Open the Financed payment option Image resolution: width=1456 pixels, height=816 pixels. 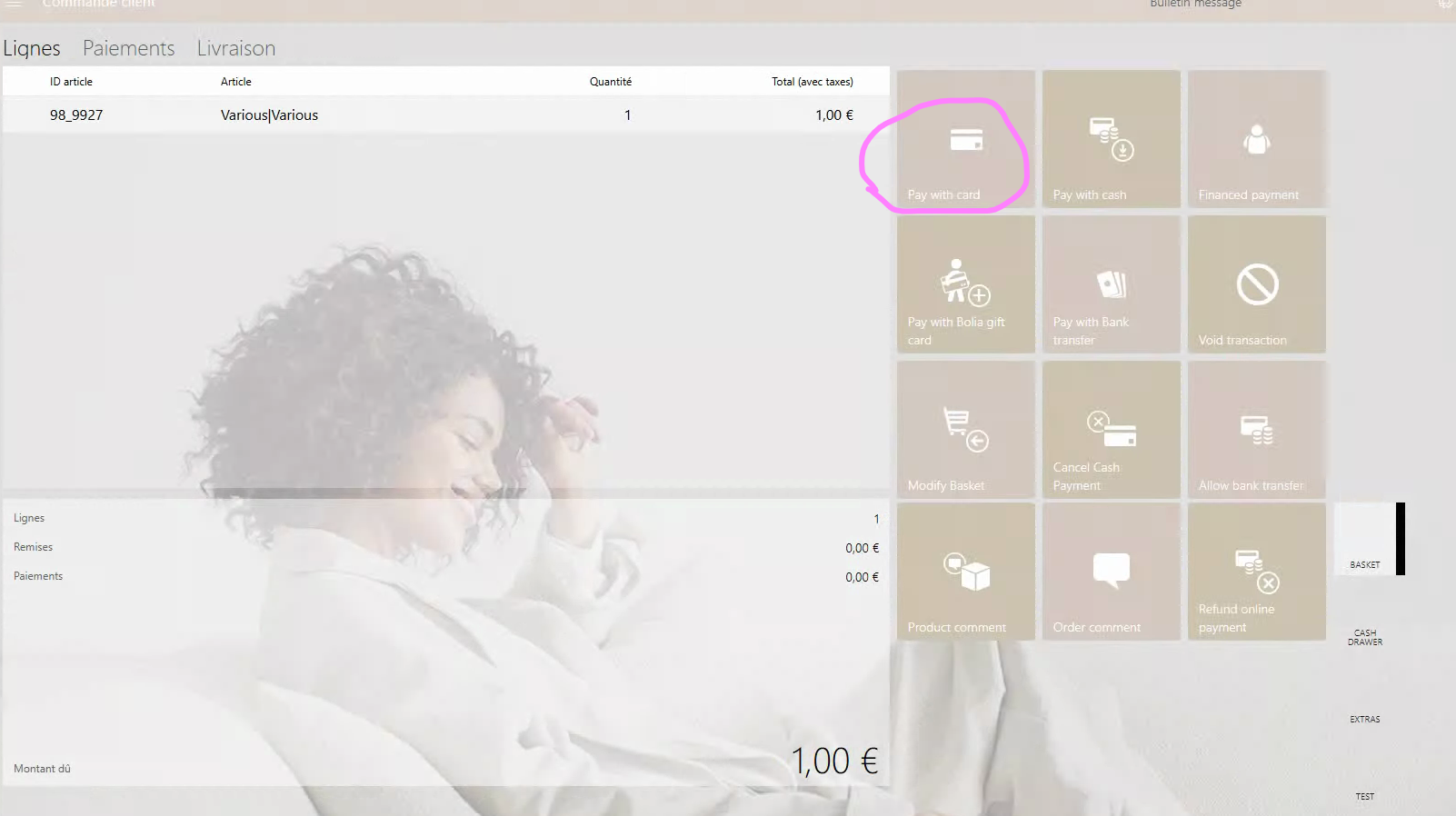pos(1256,139)
